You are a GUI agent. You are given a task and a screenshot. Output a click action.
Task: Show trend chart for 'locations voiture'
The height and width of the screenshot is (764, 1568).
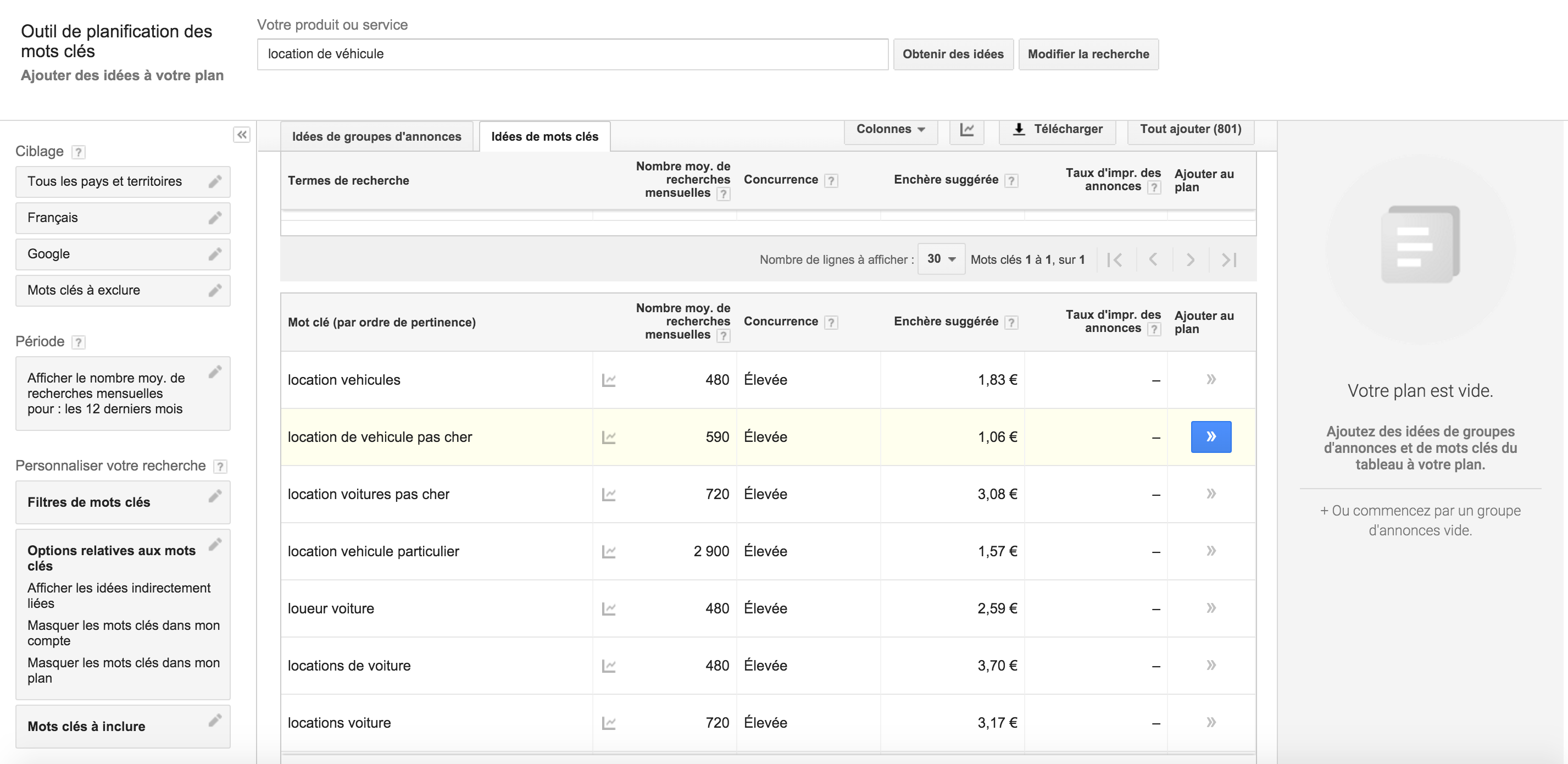pyautogui.click(x=609, y=724)
